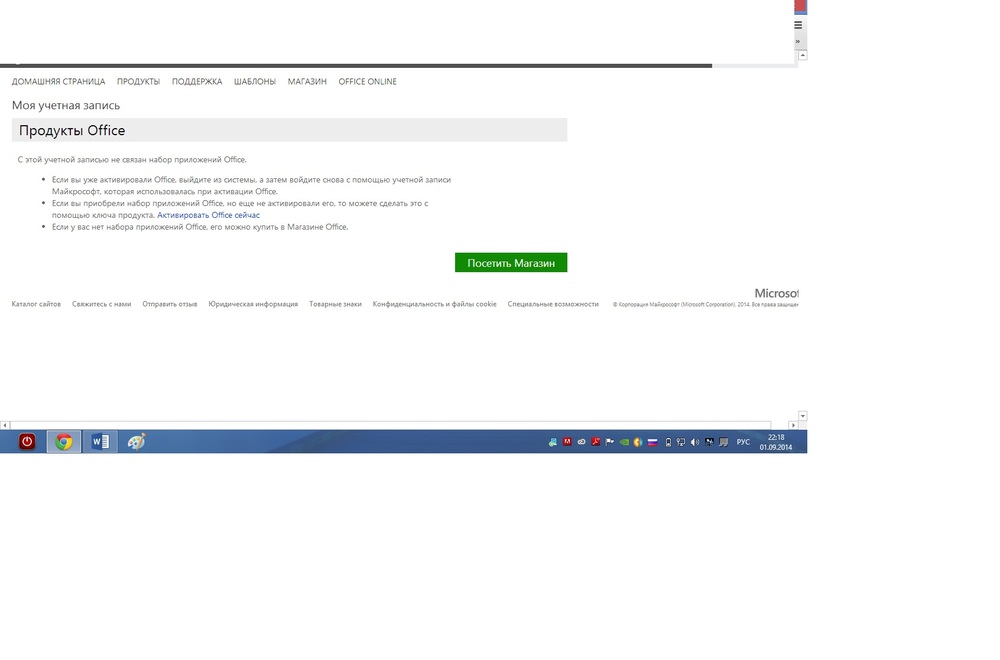
Task: Open Chrome from the taskbar
Action: (x=63, y=442)
